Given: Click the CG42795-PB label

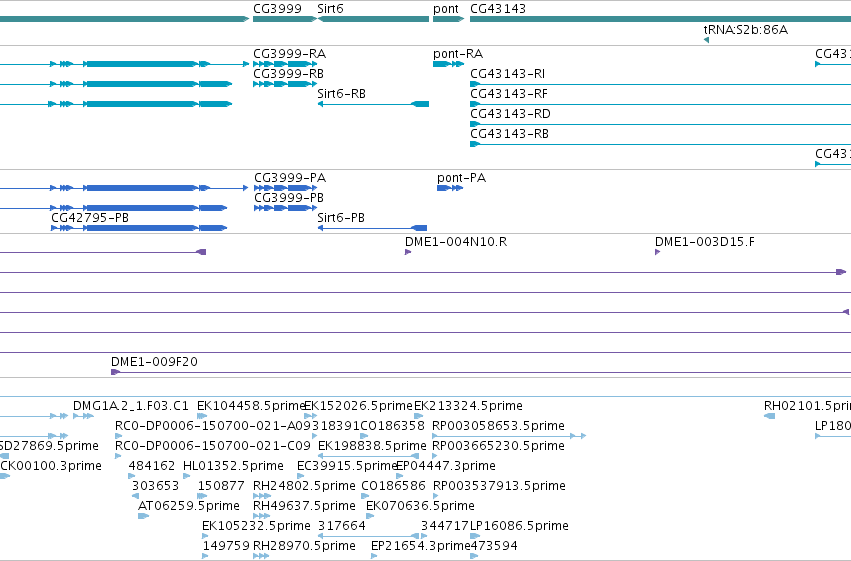Looking at the screenshot, I should click(90, 218).
